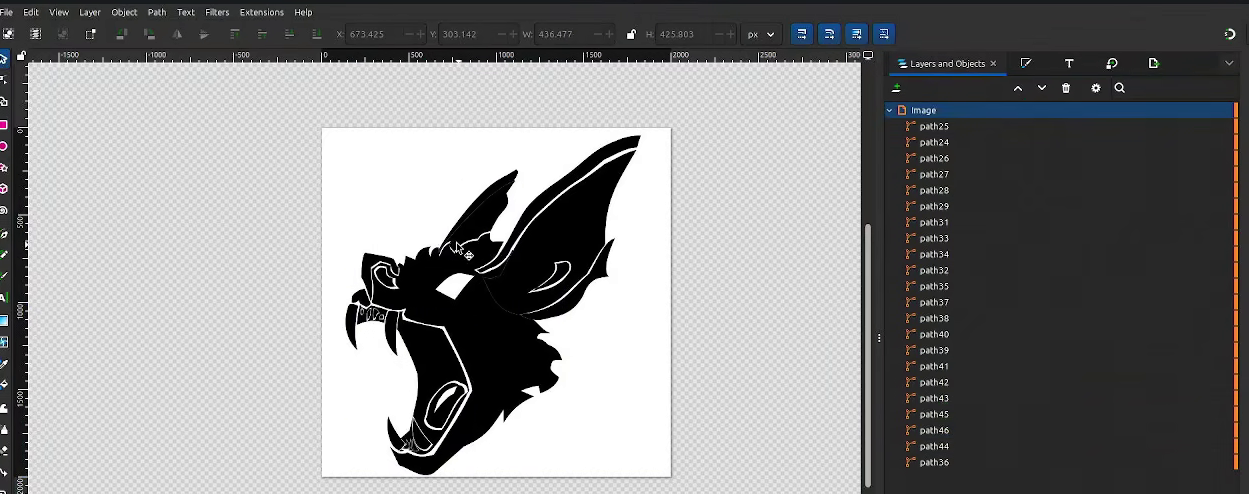Select the 3D Box tool
This screenshot has width=1249, height=494.
tap(4, 189)
